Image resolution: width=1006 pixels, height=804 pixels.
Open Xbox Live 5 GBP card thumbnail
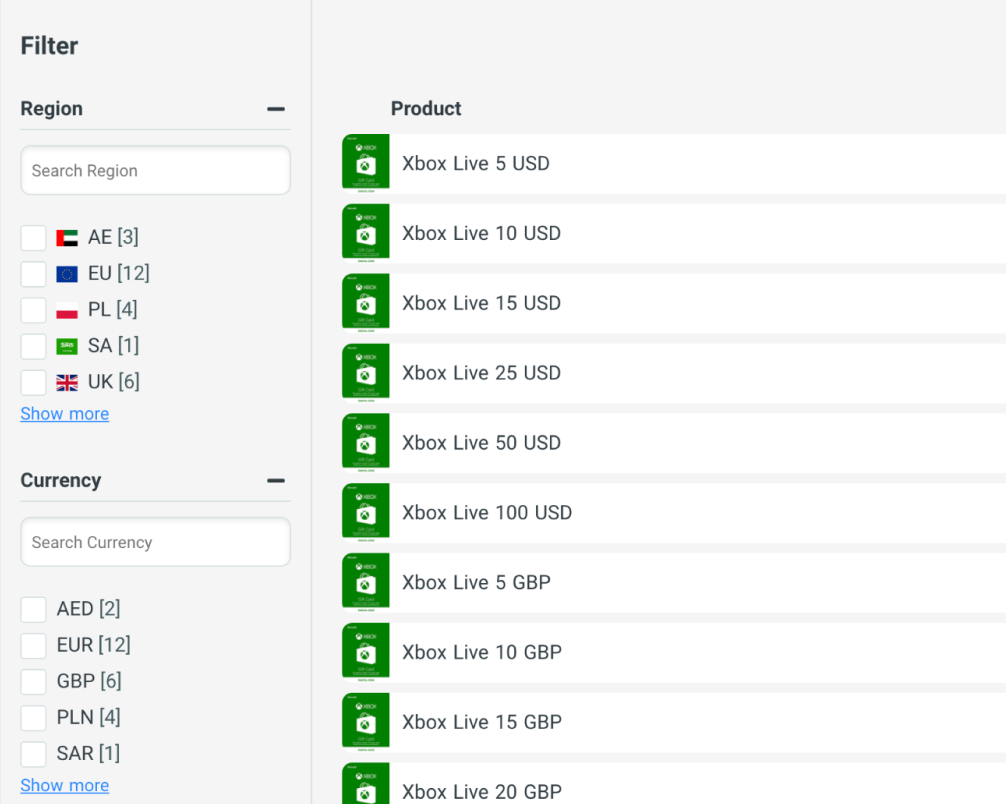366,583
